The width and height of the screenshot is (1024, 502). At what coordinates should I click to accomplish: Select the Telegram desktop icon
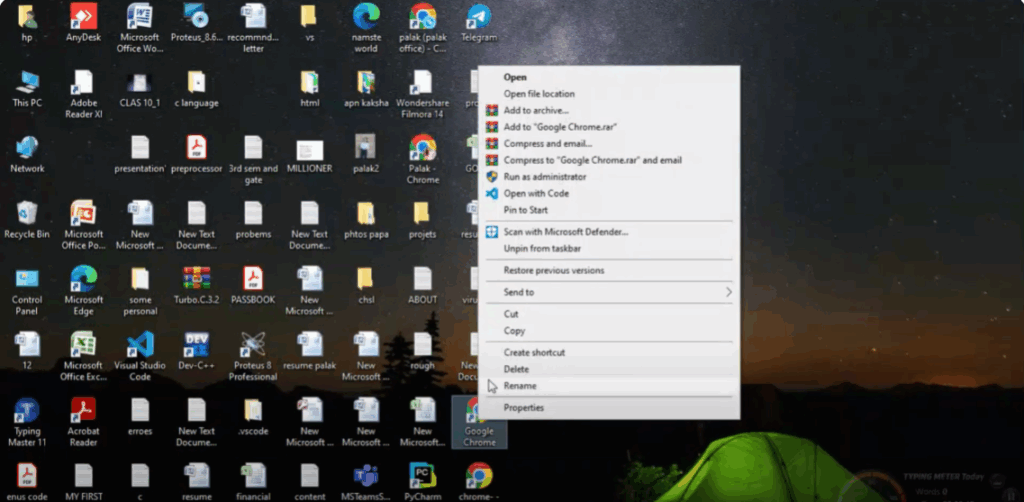tap(479, 23)
